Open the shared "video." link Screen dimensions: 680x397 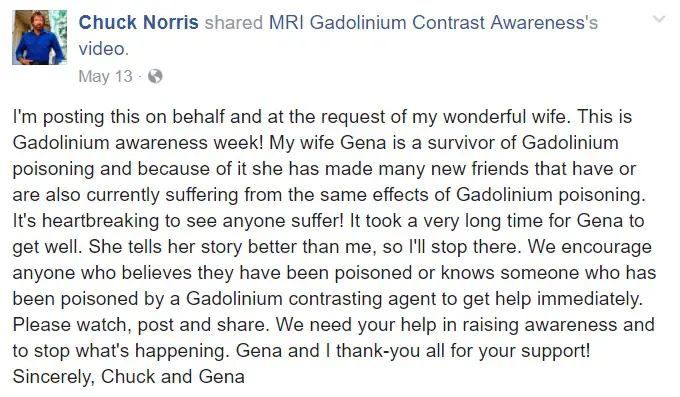(x=104, y=49)
